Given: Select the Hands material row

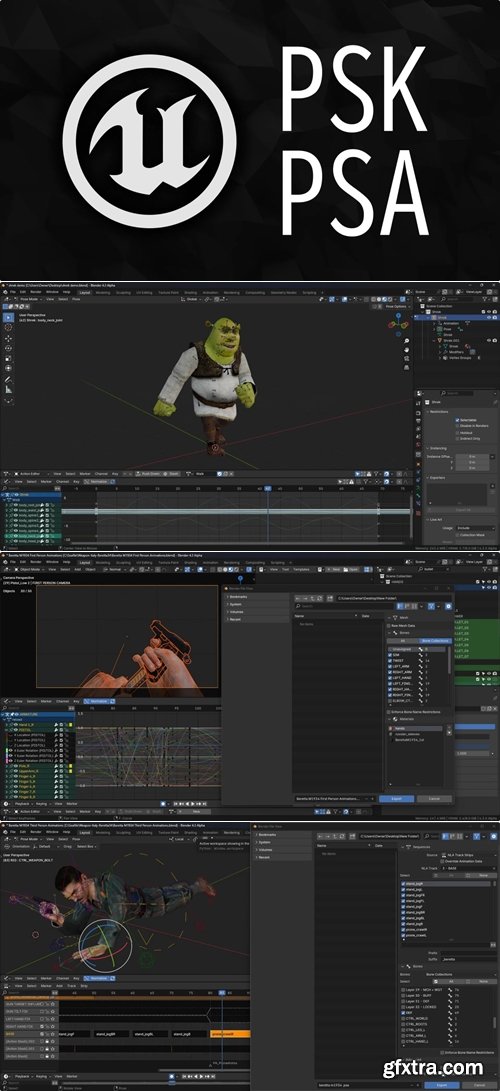Looking at the screenshot, I should [x=415, y=728].
